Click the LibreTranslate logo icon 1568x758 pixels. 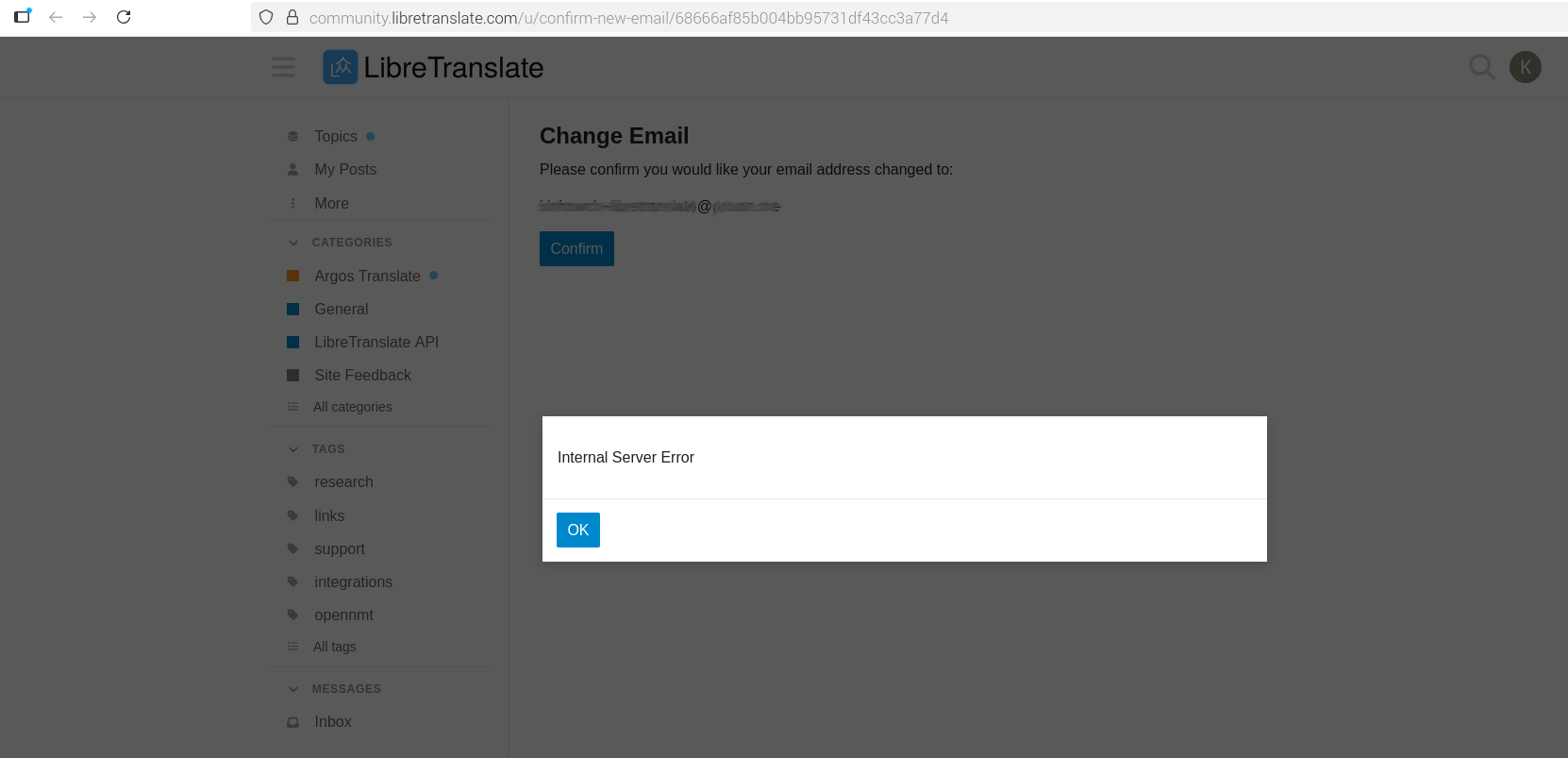pos(341,67)
